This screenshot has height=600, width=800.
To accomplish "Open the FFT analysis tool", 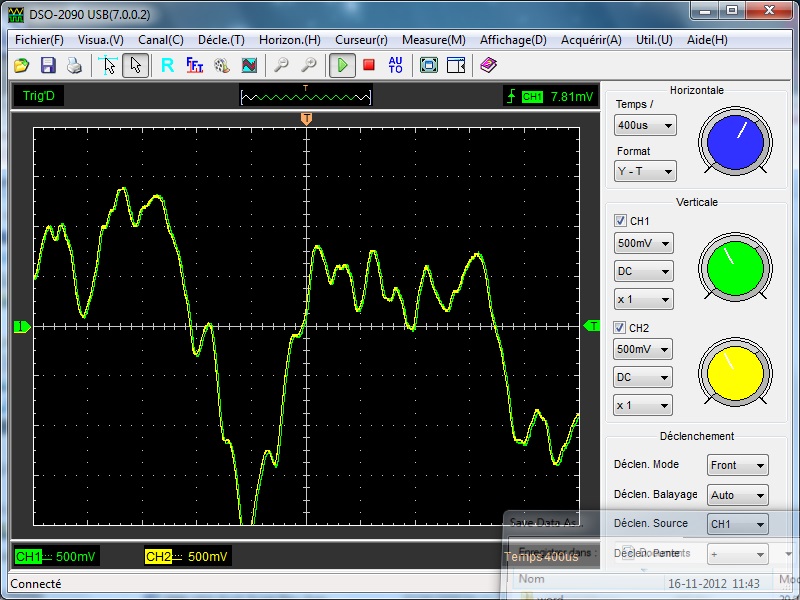I will (x=195, y=66).
